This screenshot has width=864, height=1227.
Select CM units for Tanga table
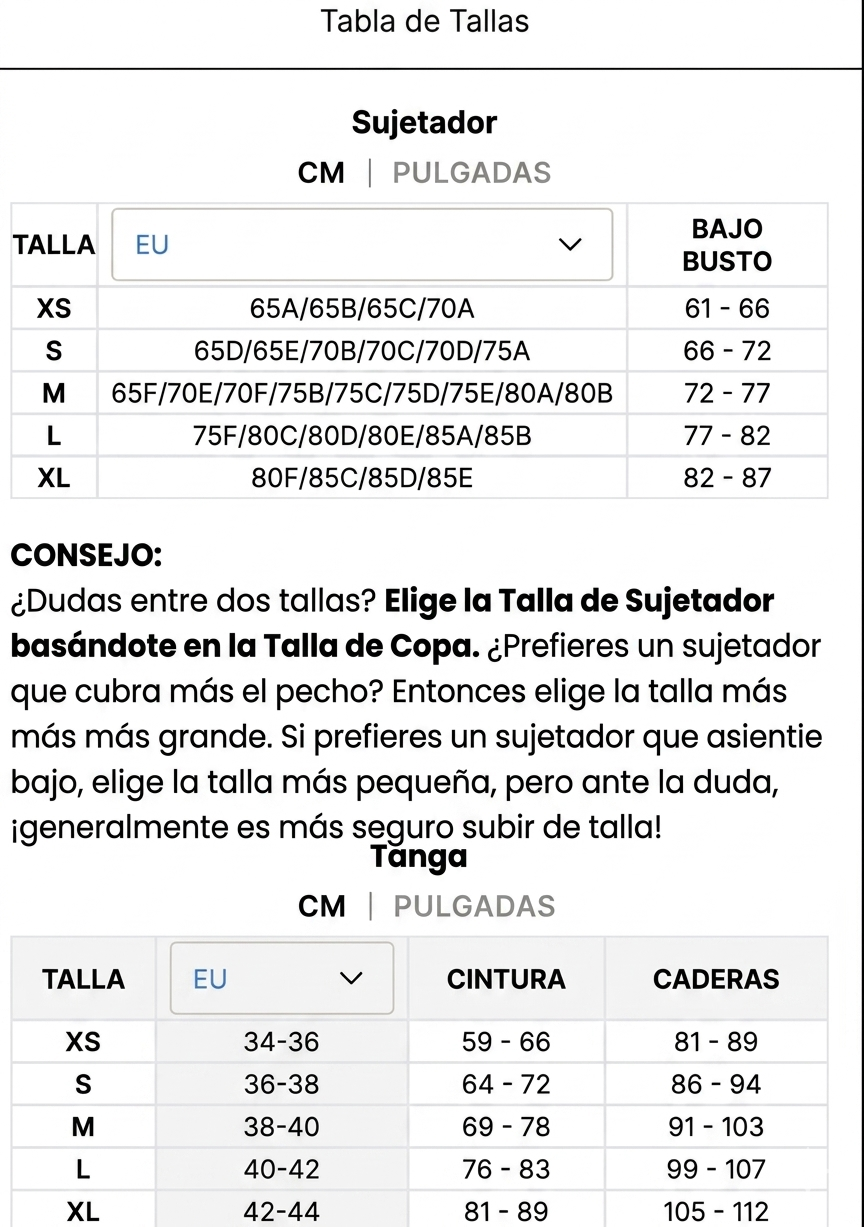[x=321, y=907]
